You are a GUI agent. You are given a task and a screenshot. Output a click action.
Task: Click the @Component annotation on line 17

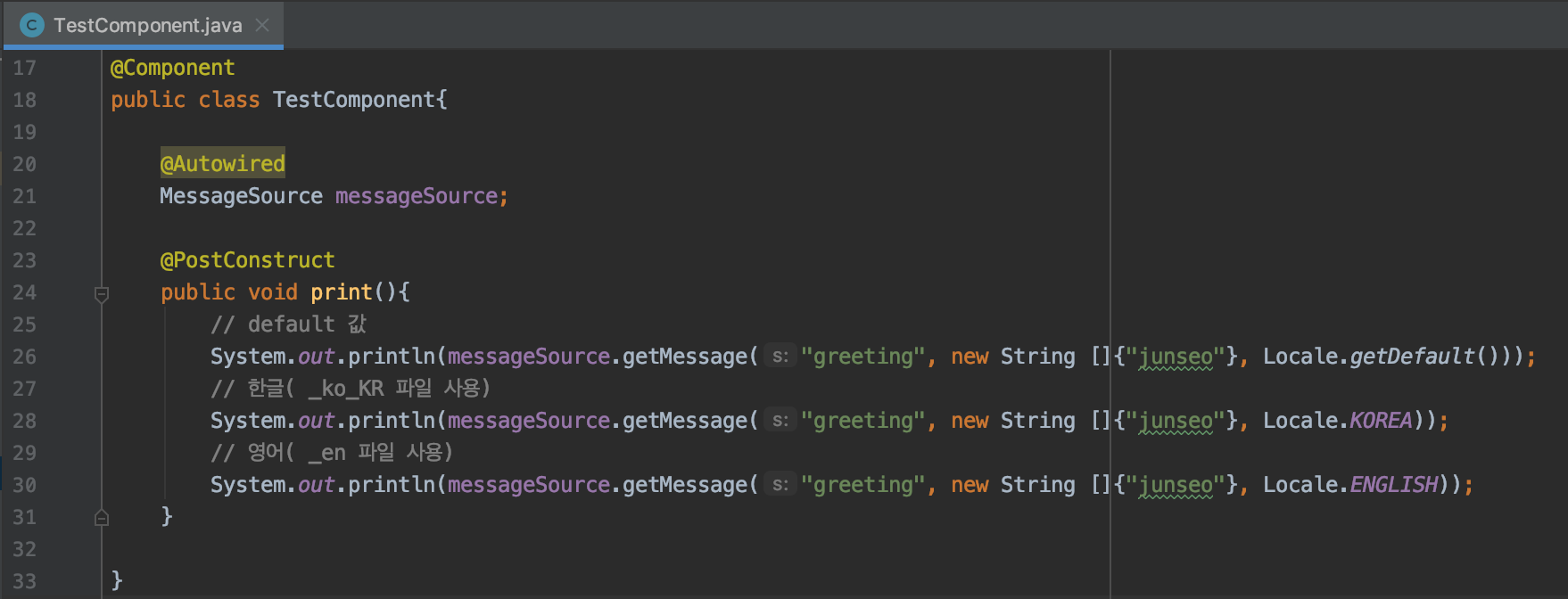click(x=172, y=68)
